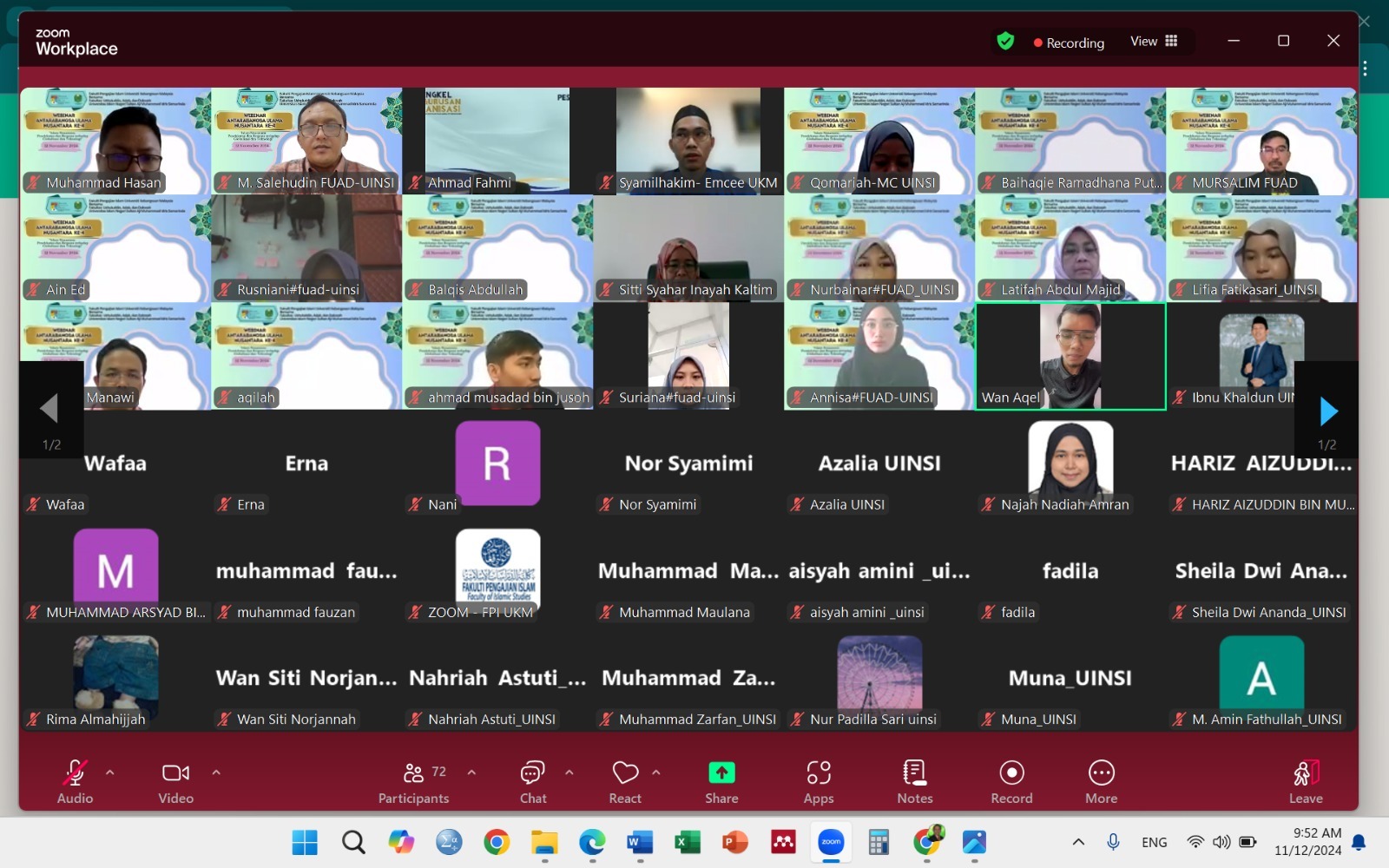1389x868 pixels.
Task: Open Windows Search from taskbar
Action: coord(353,842)
